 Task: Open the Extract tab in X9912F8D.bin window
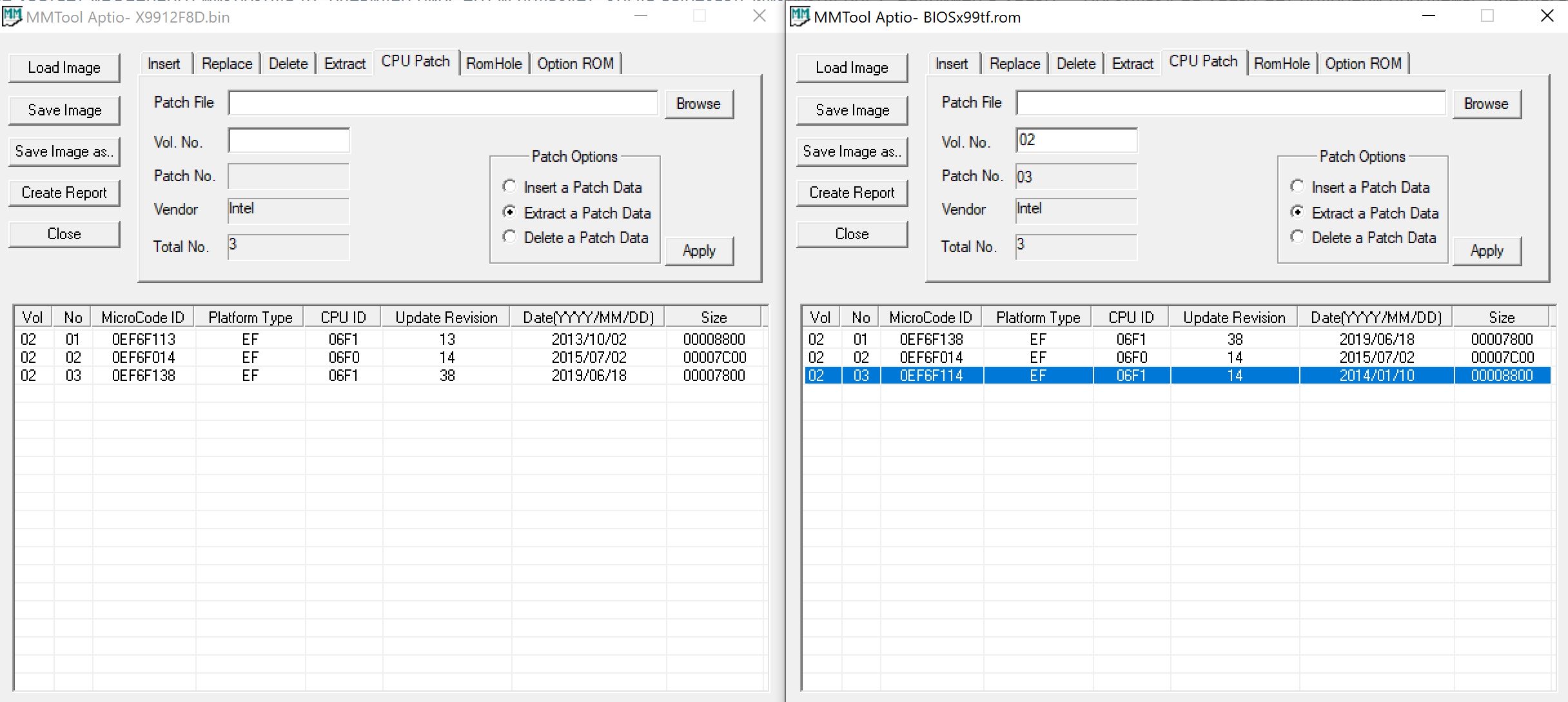(x=344, y=64)
